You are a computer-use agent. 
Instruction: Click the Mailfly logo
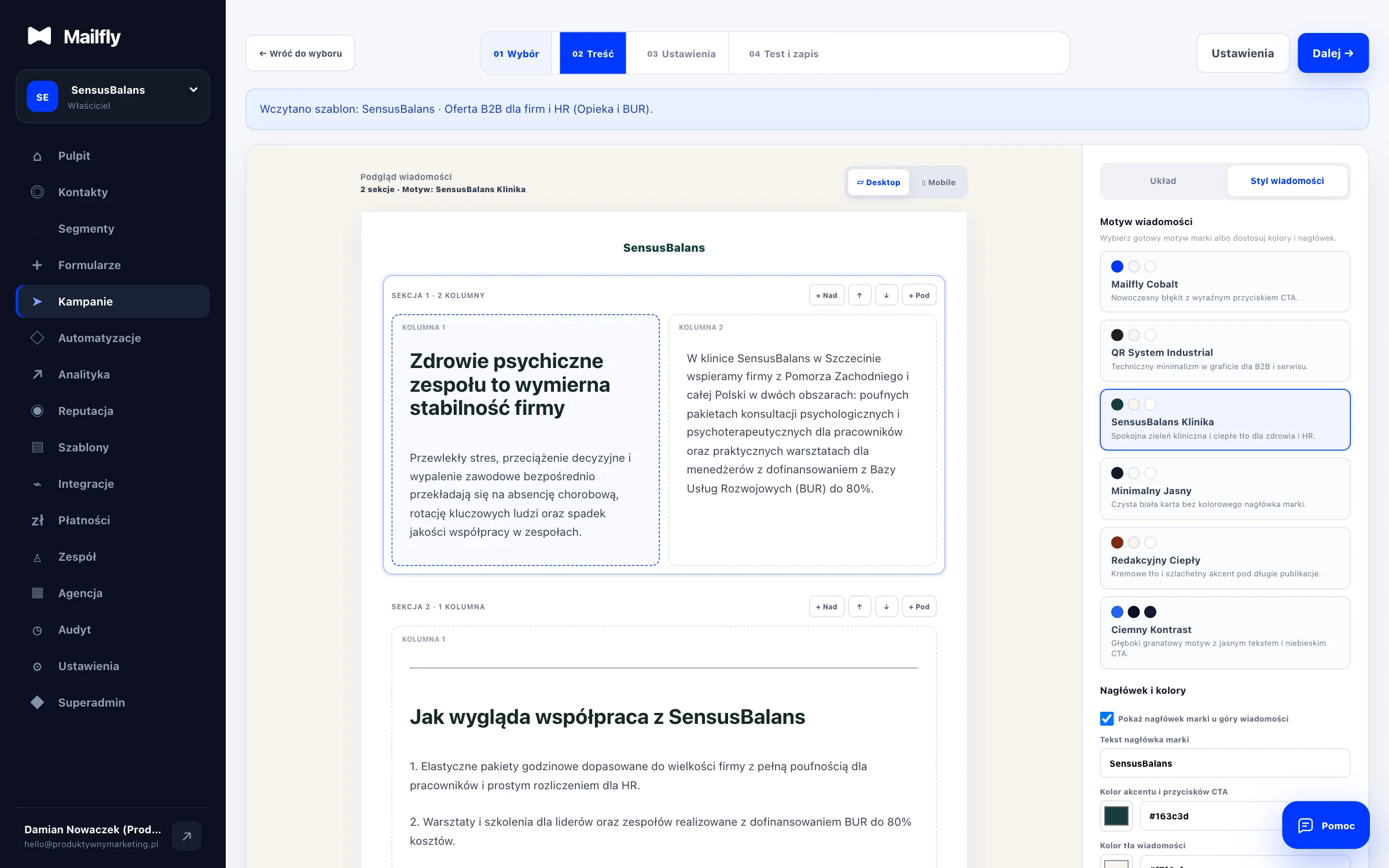(74, 36)
